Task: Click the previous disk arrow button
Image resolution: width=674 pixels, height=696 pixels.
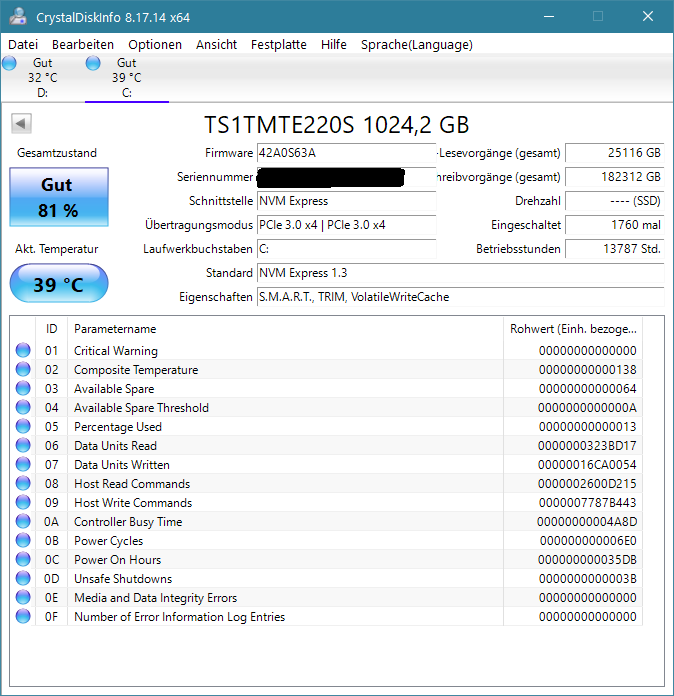Action: point(21,123)
